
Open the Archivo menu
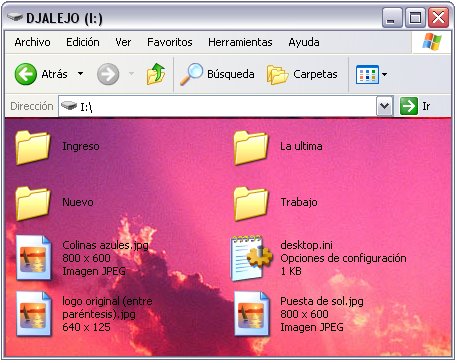click(x=32, y=42)
